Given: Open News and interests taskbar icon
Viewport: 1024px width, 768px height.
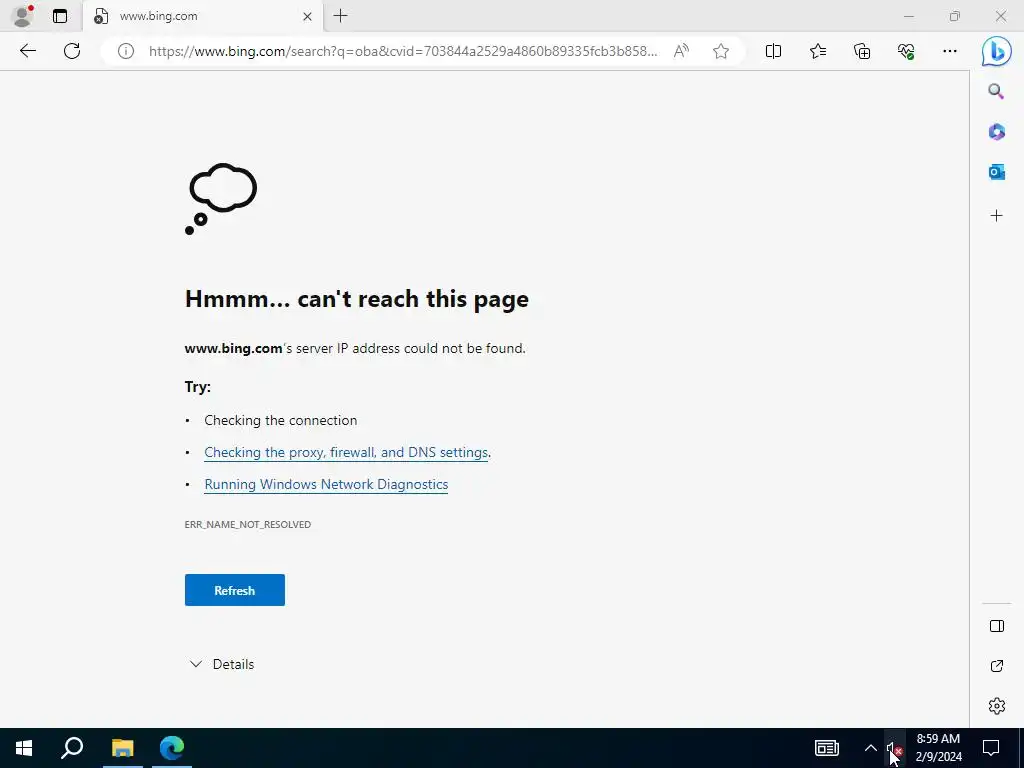Looking at the screenshot, I should [x=827, y=748].
